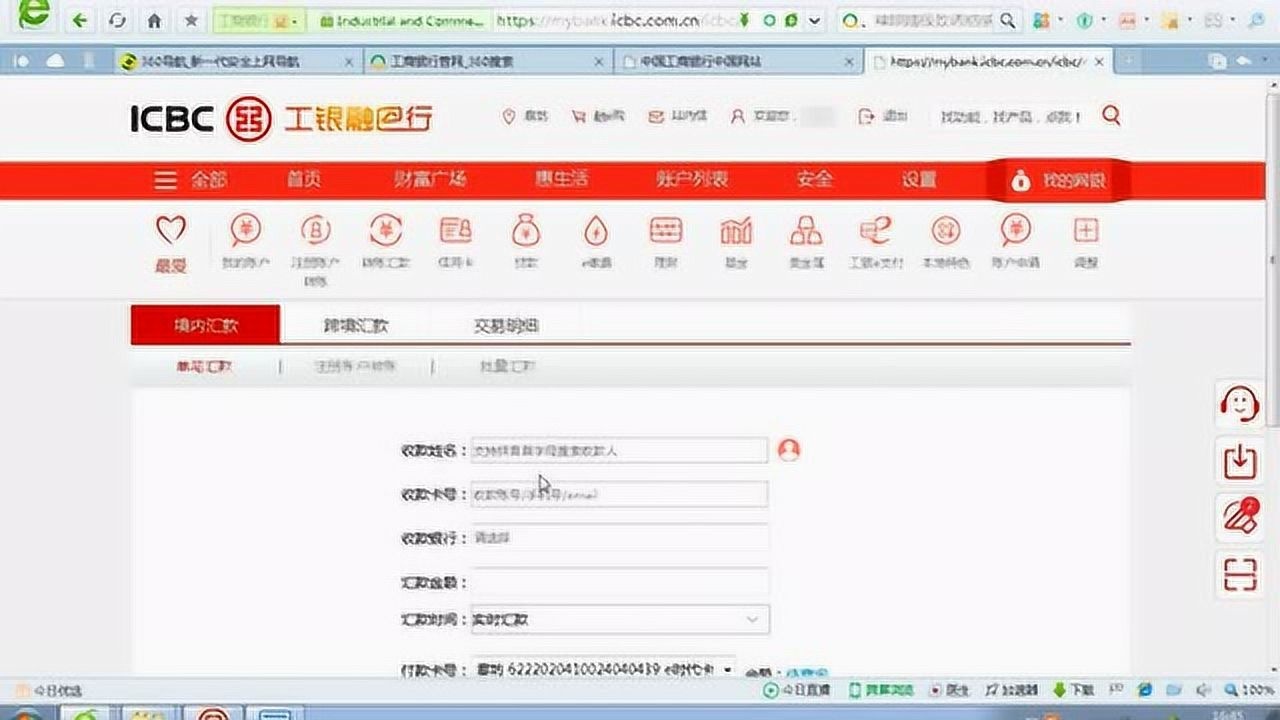Screen dimensions: 1280x720
Task: Click the plus 调整 customize icon
Action: (1086, 231)
